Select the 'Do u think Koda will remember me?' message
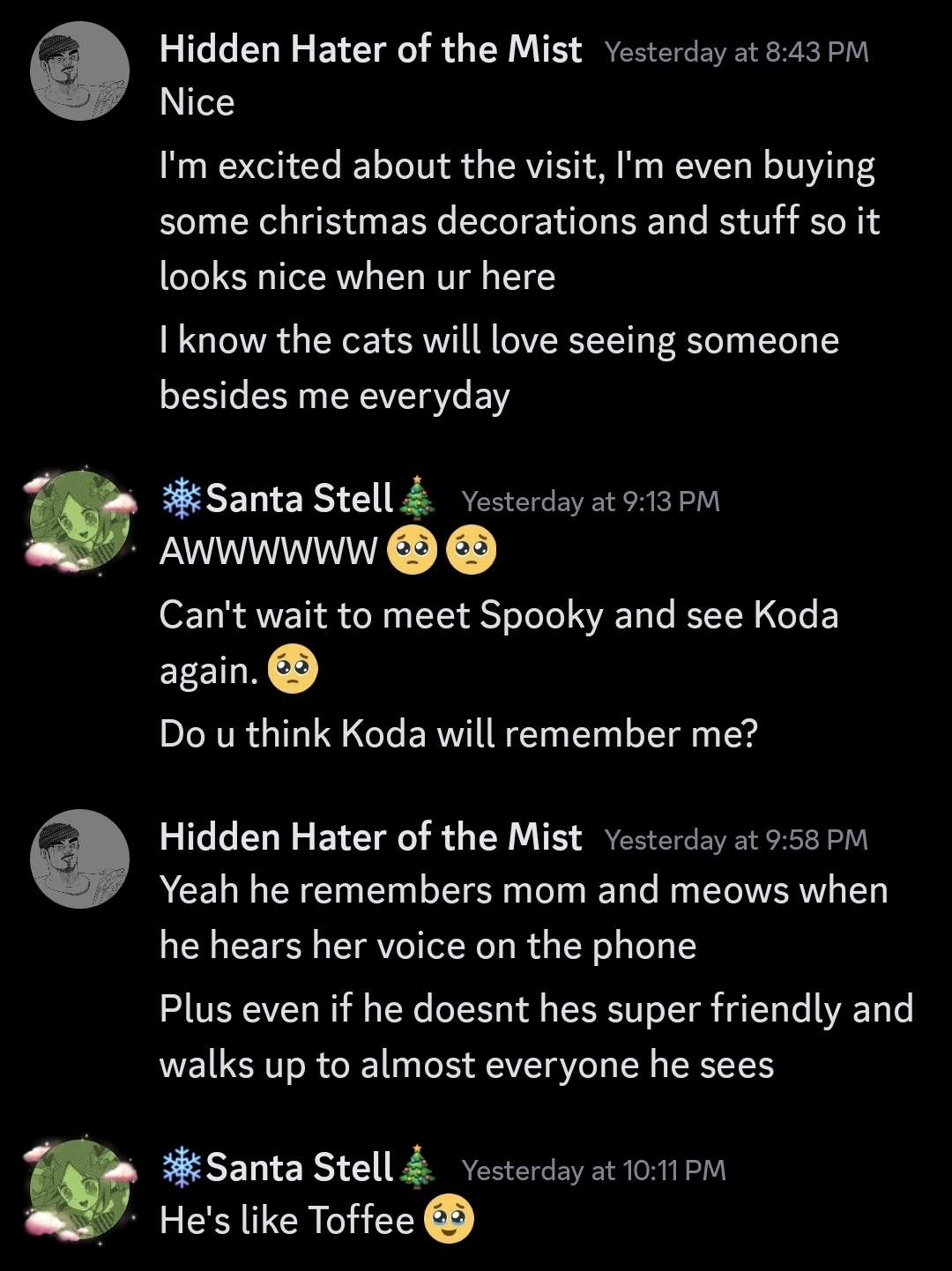This screenshot has width=952, height=1271. click(458, 733)
